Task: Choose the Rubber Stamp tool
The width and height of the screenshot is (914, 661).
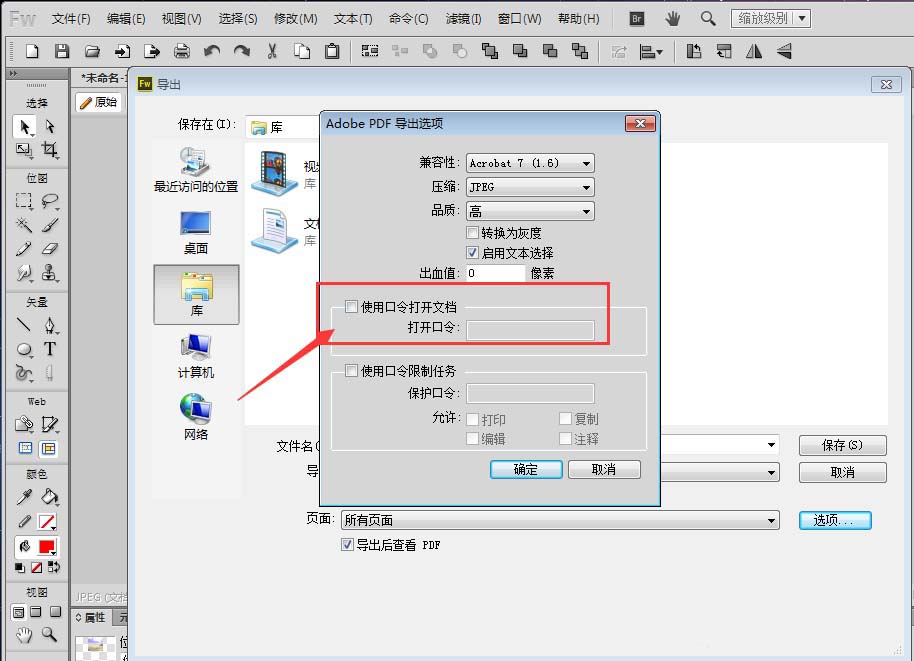Action: coord(50,272)
